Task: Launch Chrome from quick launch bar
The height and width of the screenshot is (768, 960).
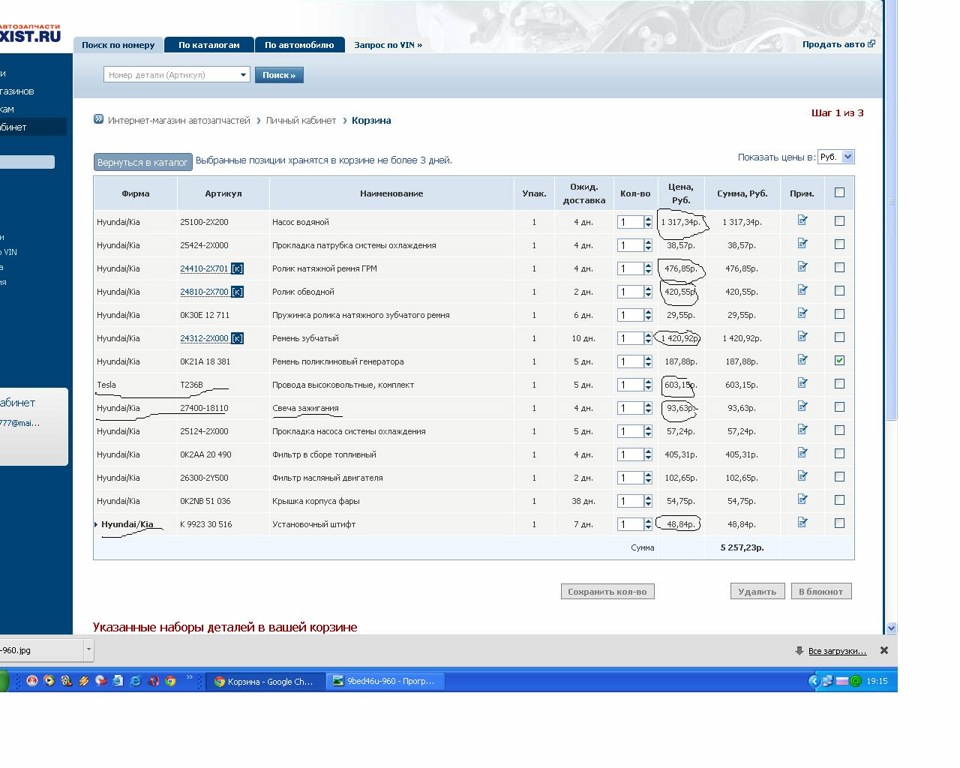Action: pyautogui.click(x=171, y=680)
